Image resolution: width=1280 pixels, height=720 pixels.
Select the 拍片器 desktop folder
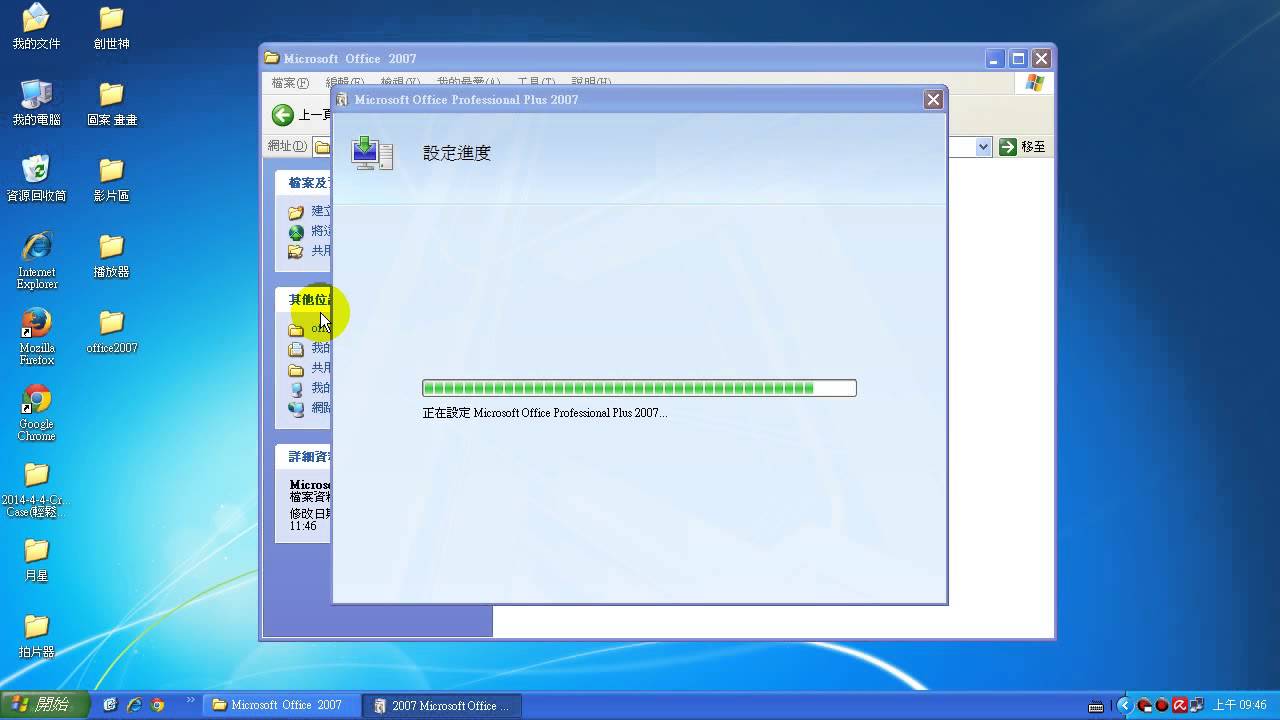[36, 635]
